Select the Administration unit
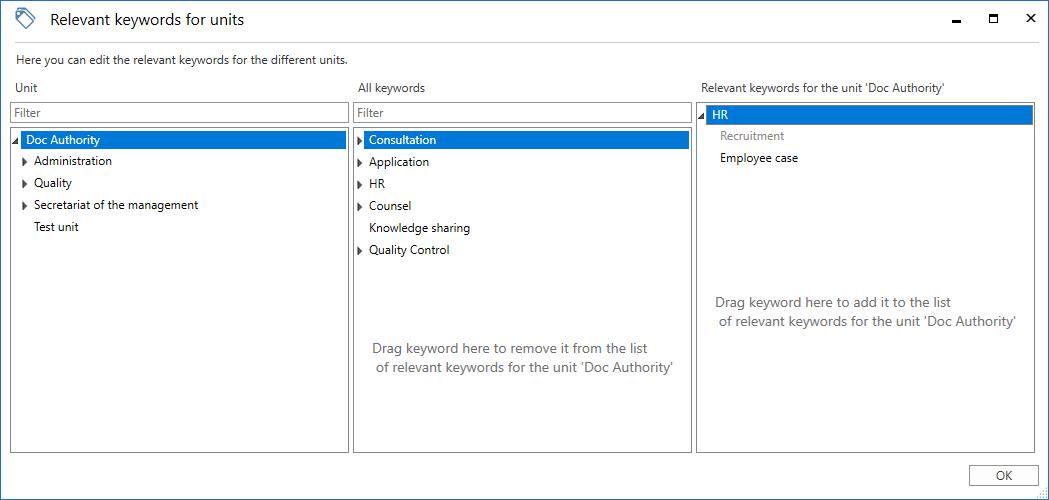This screenshot has width=1049, height=500. (73, 161)
